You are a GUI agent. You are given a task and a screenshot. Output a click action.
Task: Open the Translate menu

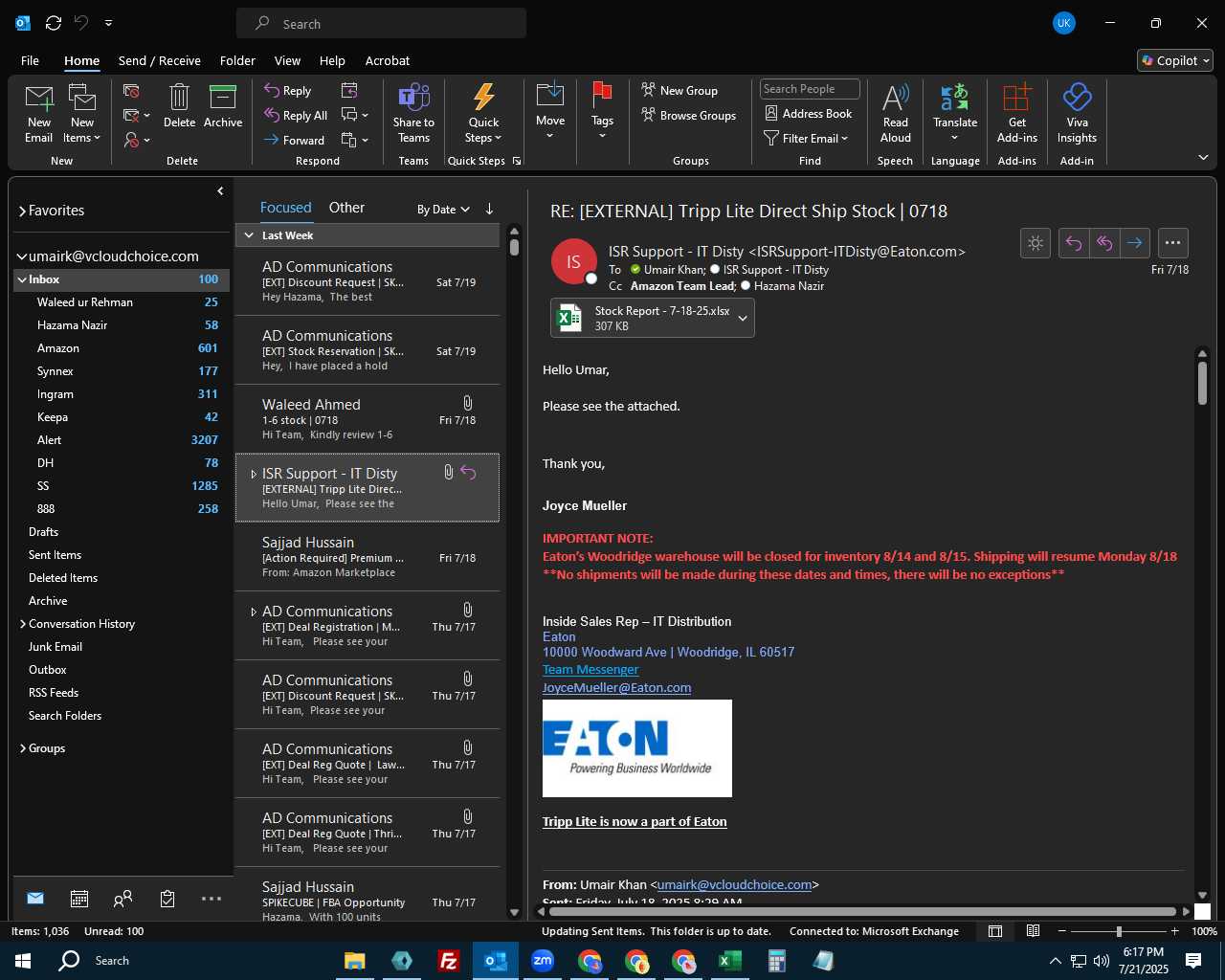(955, 114)
